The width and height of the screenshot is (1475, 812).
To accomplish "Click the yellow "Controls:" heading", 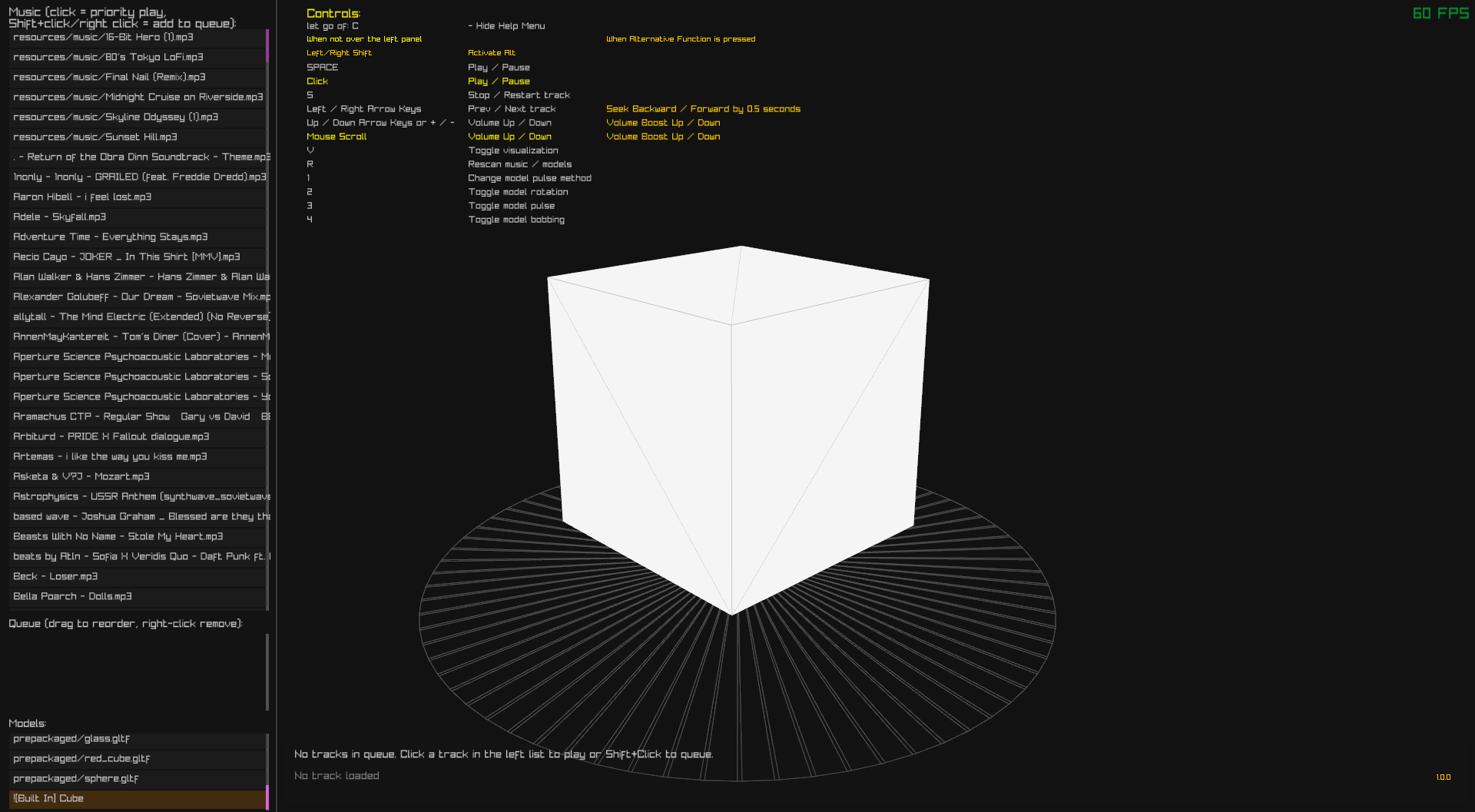I will (x=333, y=13).
